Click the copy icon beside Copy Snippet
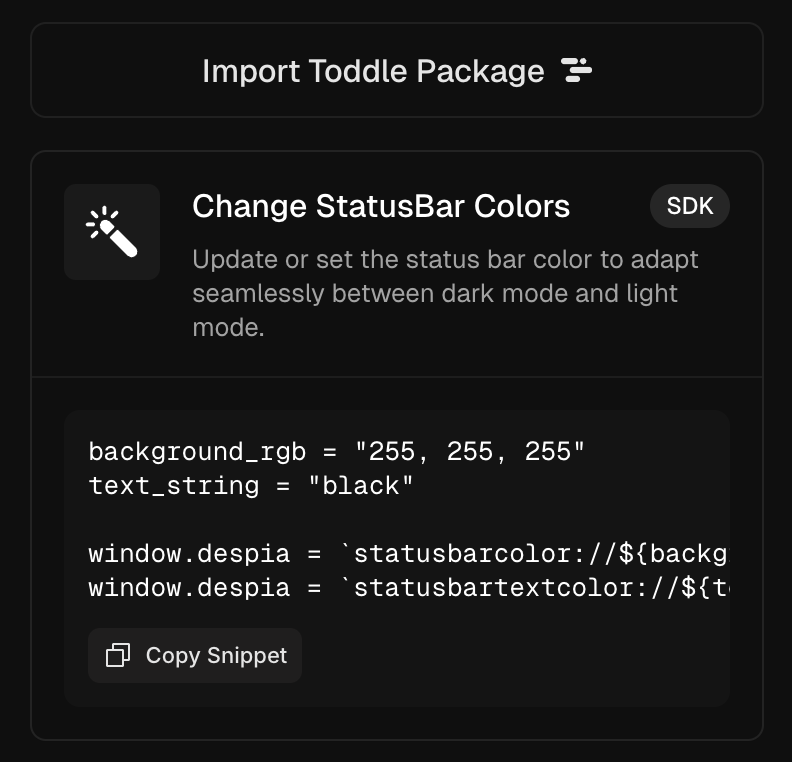 coord(118,656)
